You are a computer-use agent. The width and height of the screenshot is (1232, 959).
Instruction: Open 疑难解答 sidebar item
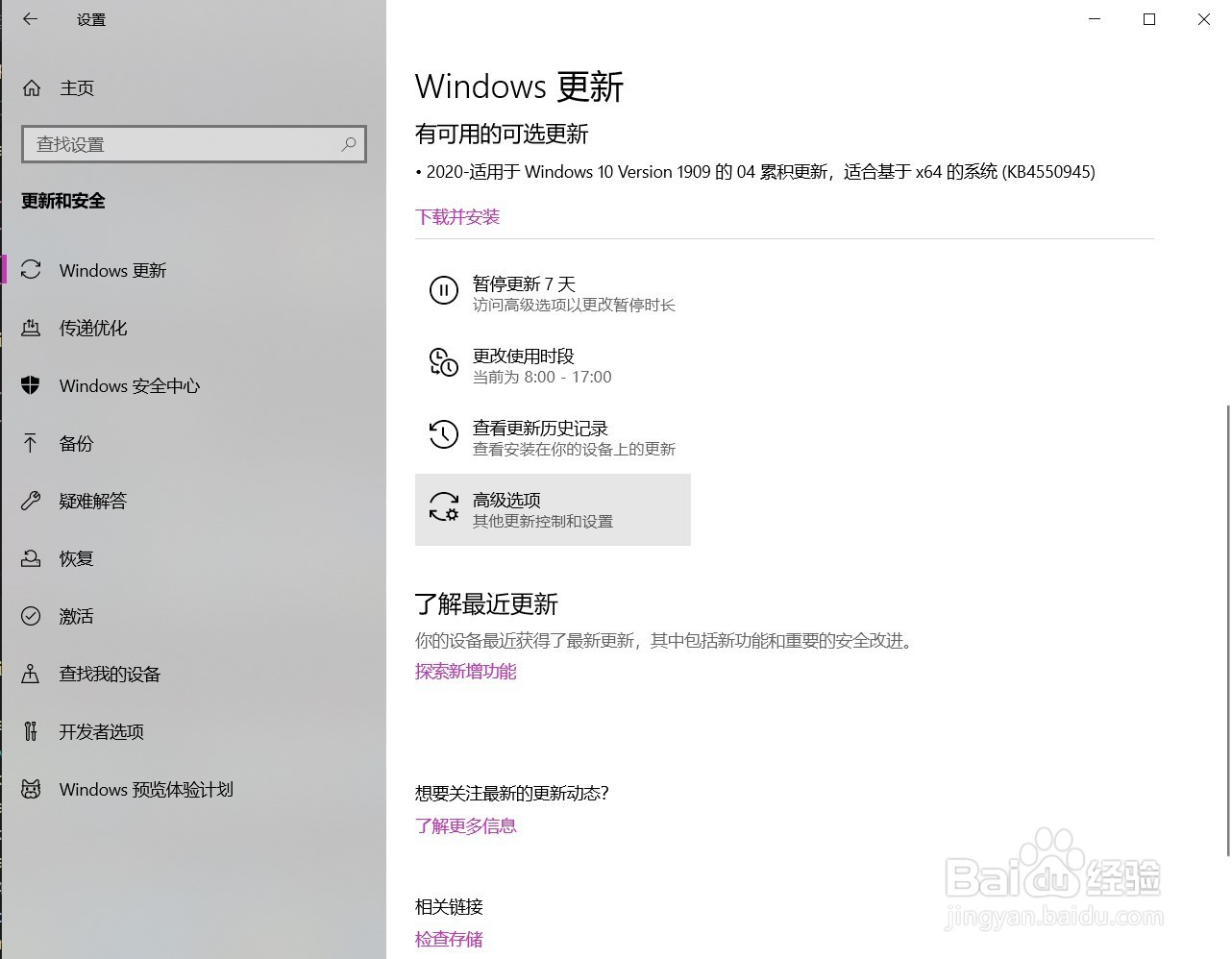[193, 501]
